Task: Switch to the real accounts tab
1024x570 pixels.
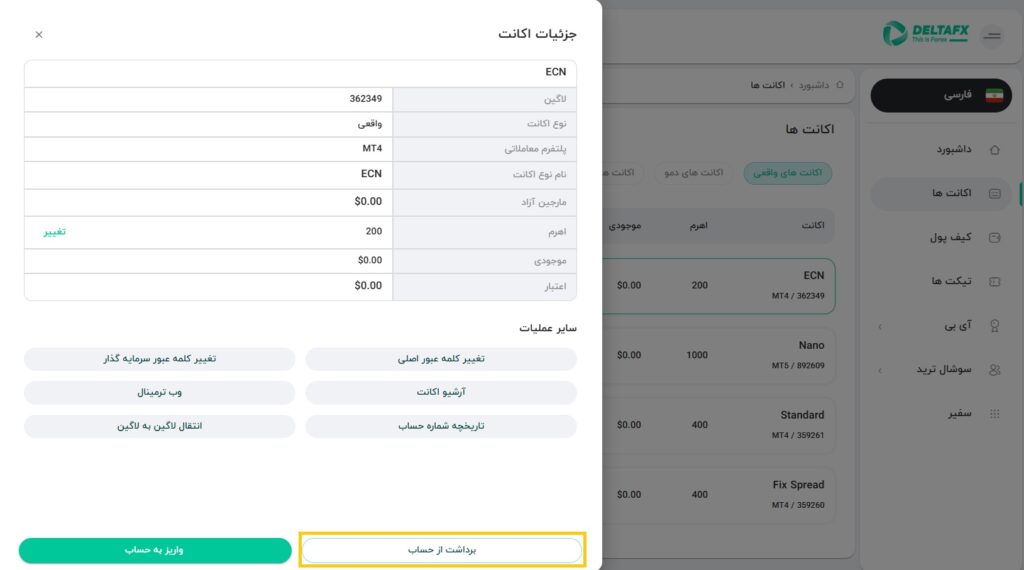Action: (788, 173)
